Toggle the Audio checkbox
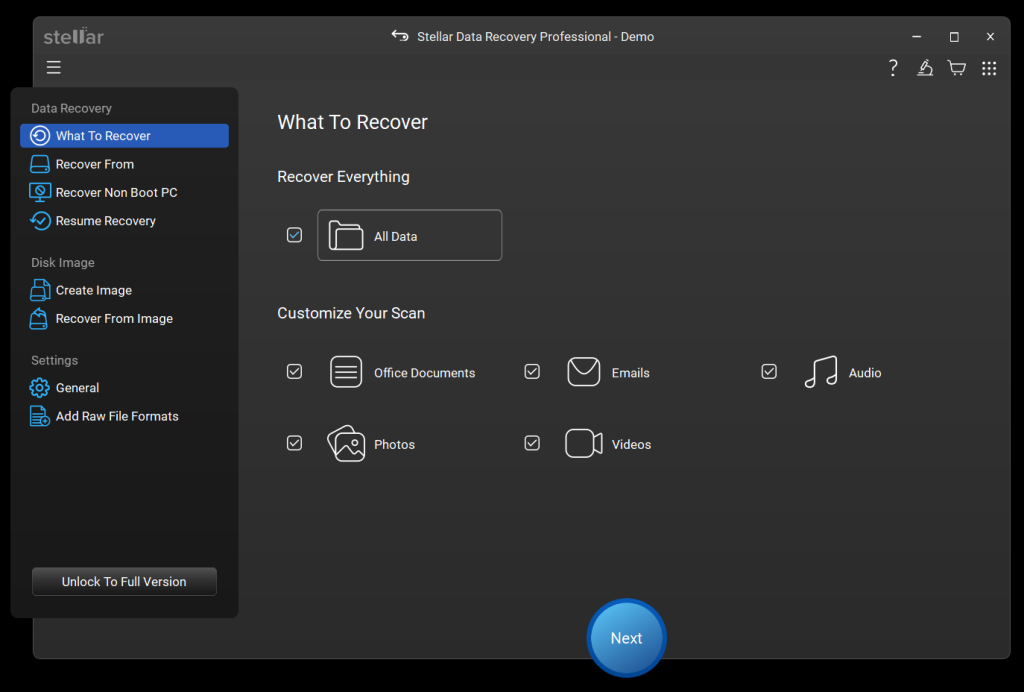 [769, 371]
